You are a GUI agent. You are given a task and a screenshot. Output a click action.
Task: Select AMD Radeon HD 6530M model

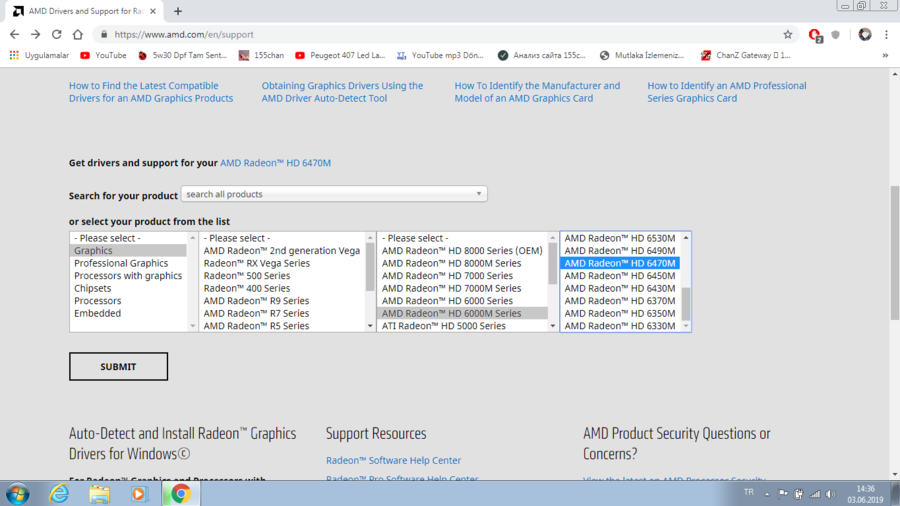click(x=620, y=238)
